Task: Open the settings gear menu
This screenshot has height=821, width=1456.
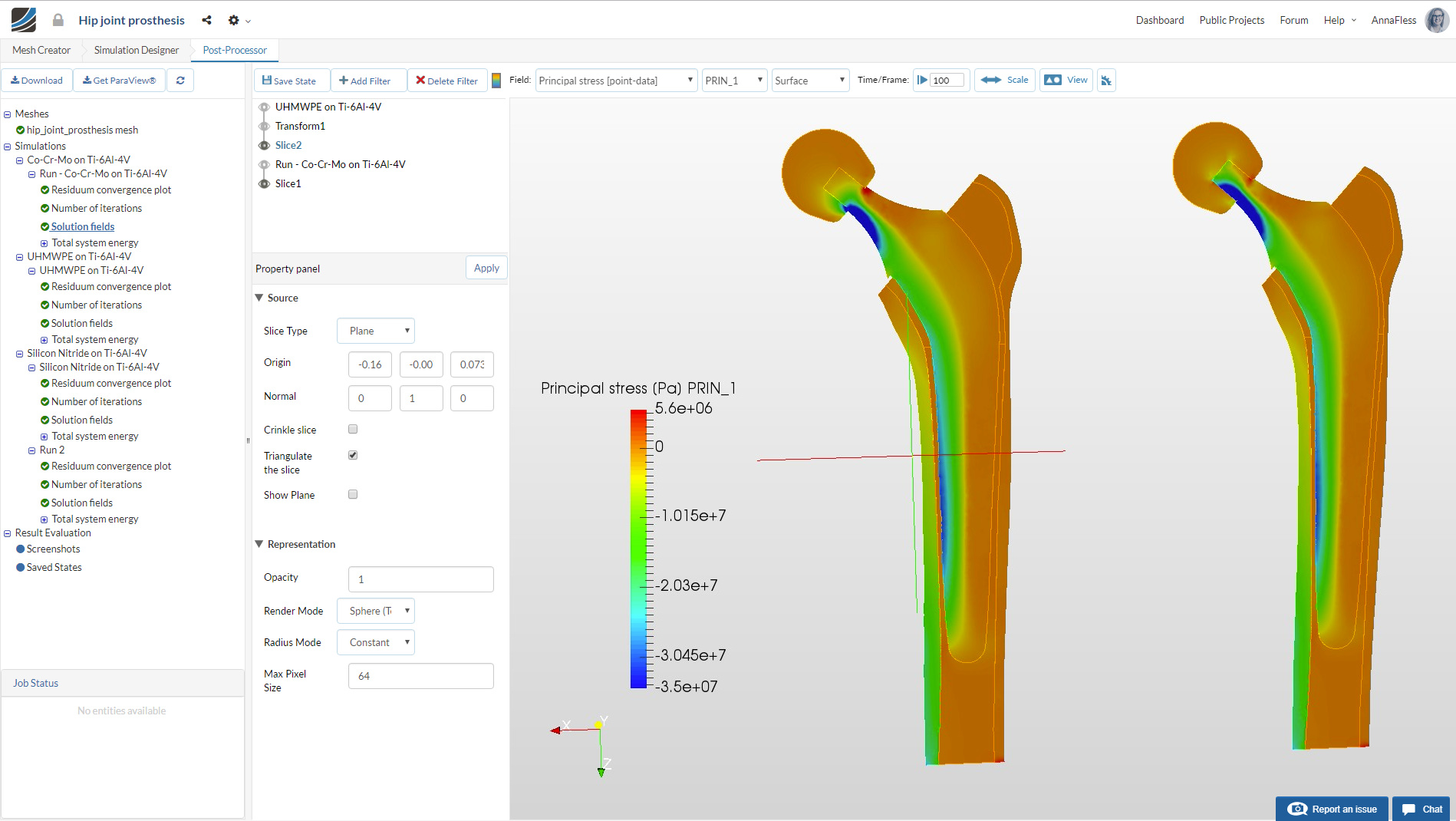Action: pyautogui.click(x=234, y=20)
